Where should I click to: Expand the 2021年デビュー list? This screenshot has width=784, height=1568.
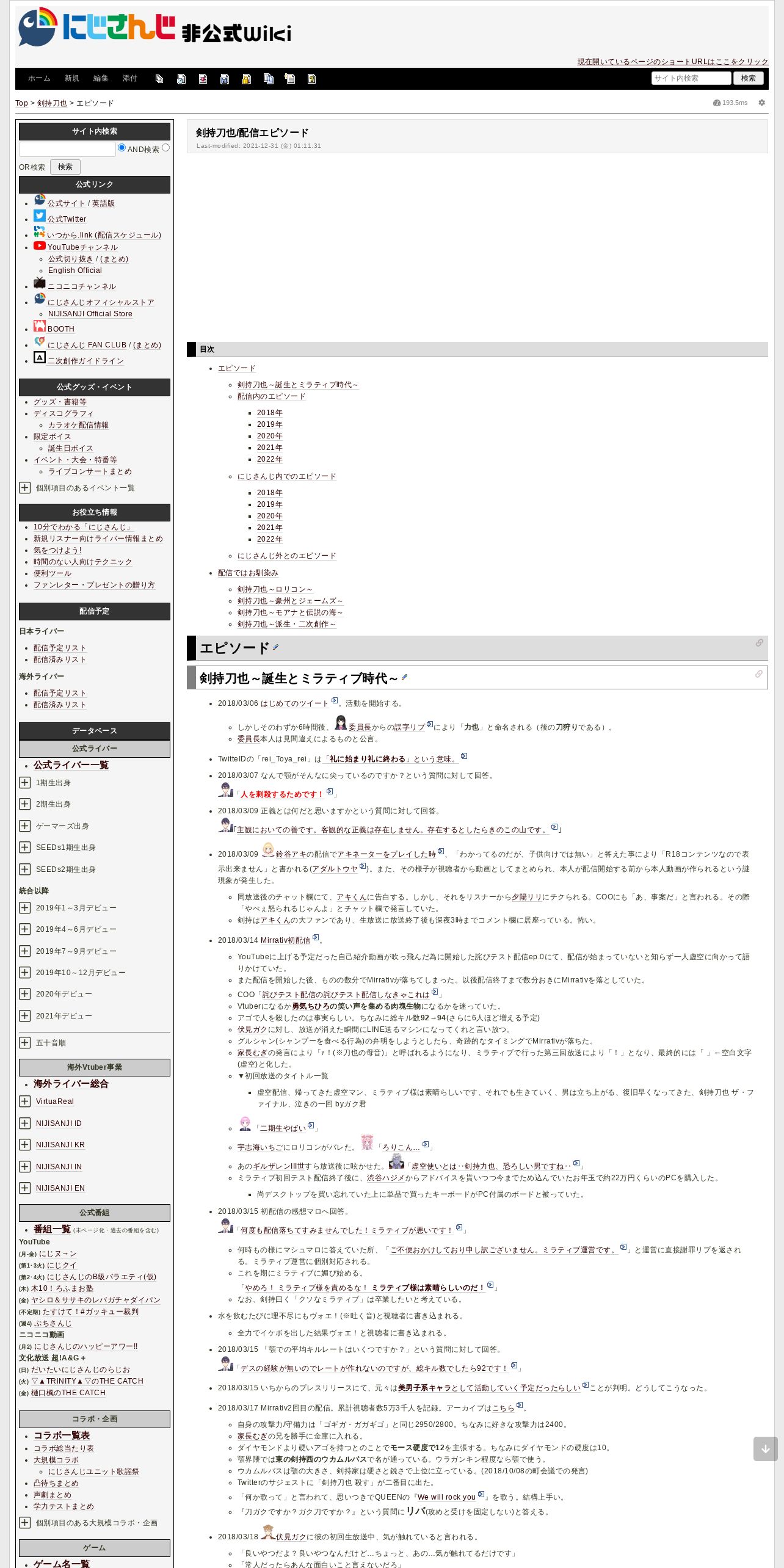(25, 1015)
